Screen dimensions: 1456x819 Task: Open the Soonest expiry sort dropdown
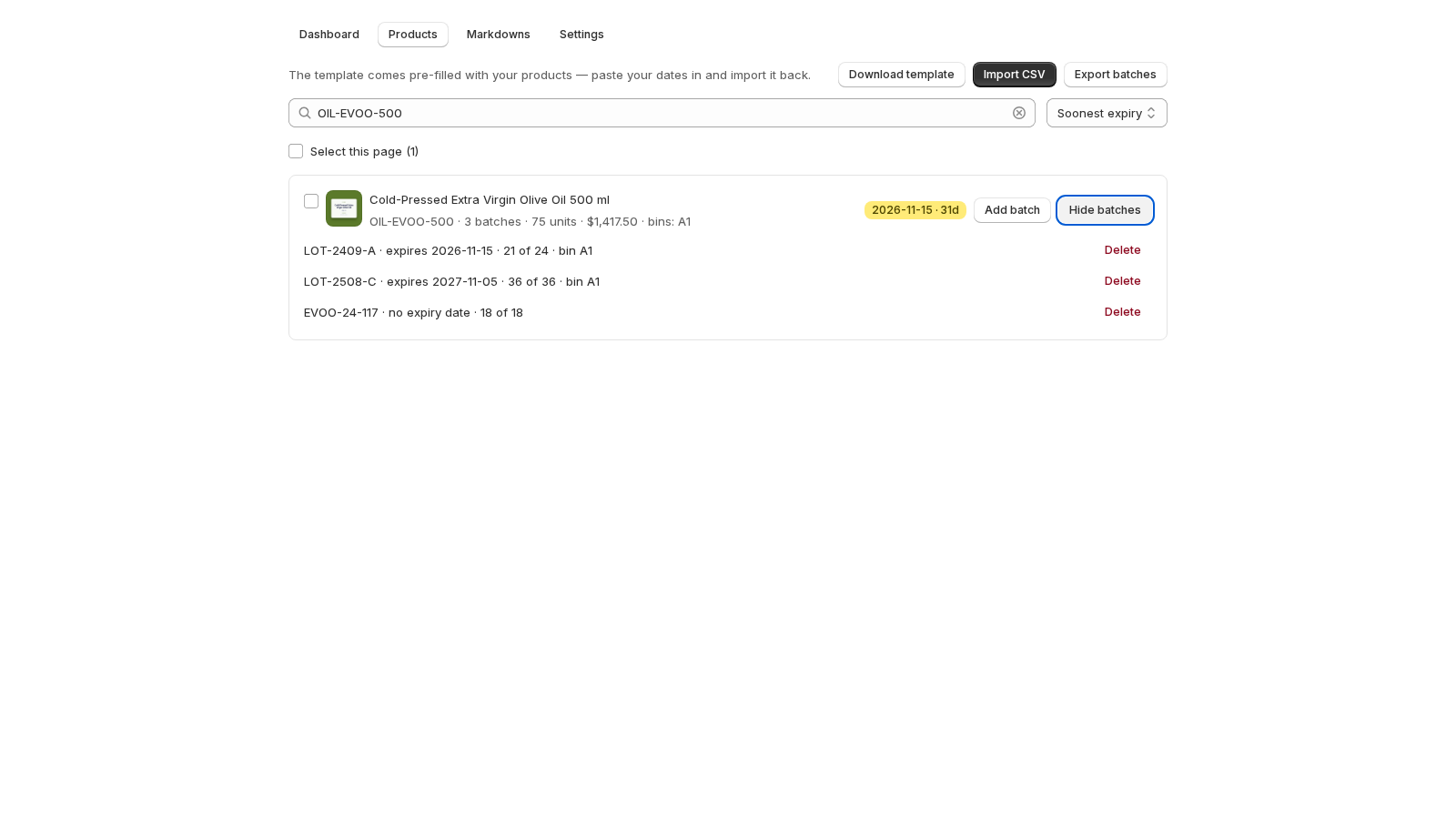[1107, 113]
